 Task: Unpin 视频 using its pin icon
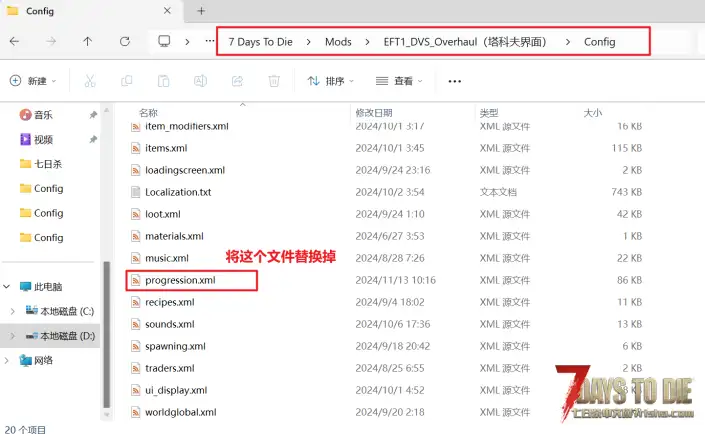[x=93, y=139]
